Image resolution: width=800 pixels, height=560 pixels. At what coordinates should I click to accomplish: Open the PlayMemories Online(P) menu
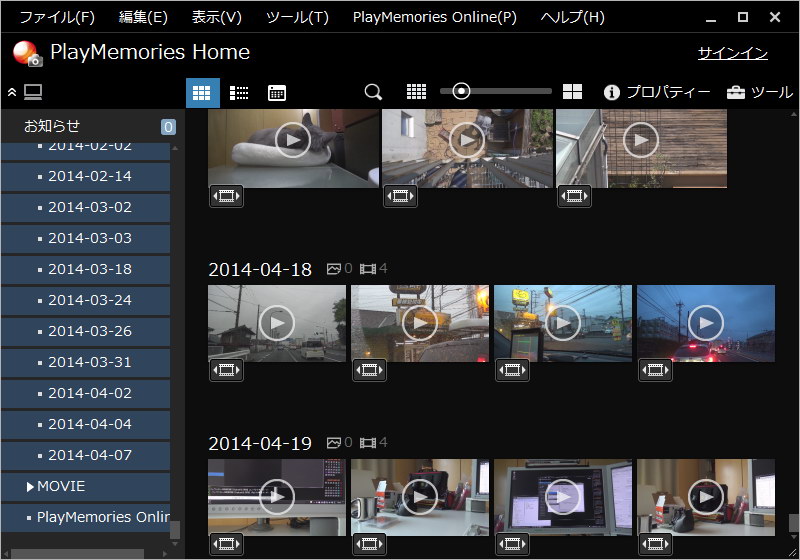point(435,17)
